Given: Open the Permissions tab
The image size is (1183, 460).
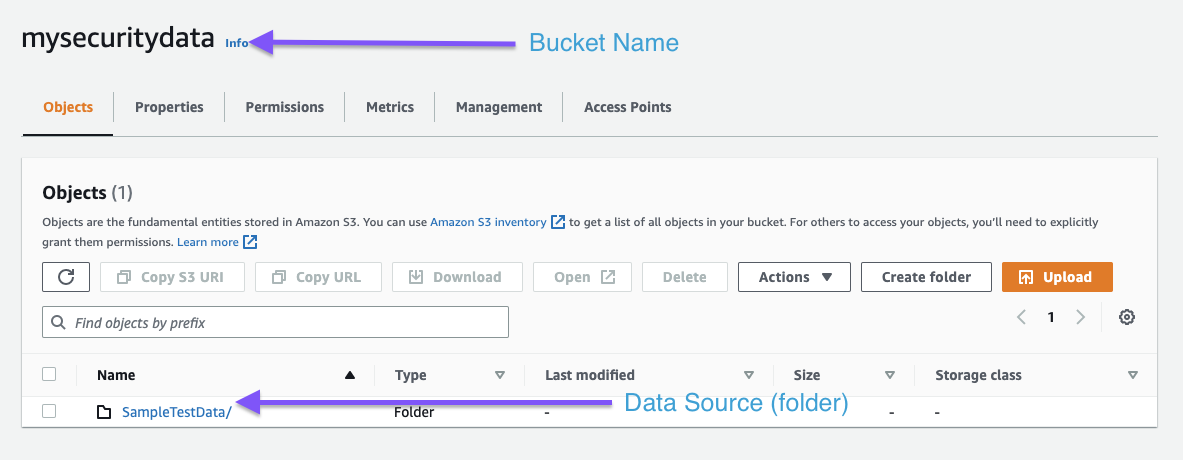Looking at the screenshot, I should tap(284, 107).
